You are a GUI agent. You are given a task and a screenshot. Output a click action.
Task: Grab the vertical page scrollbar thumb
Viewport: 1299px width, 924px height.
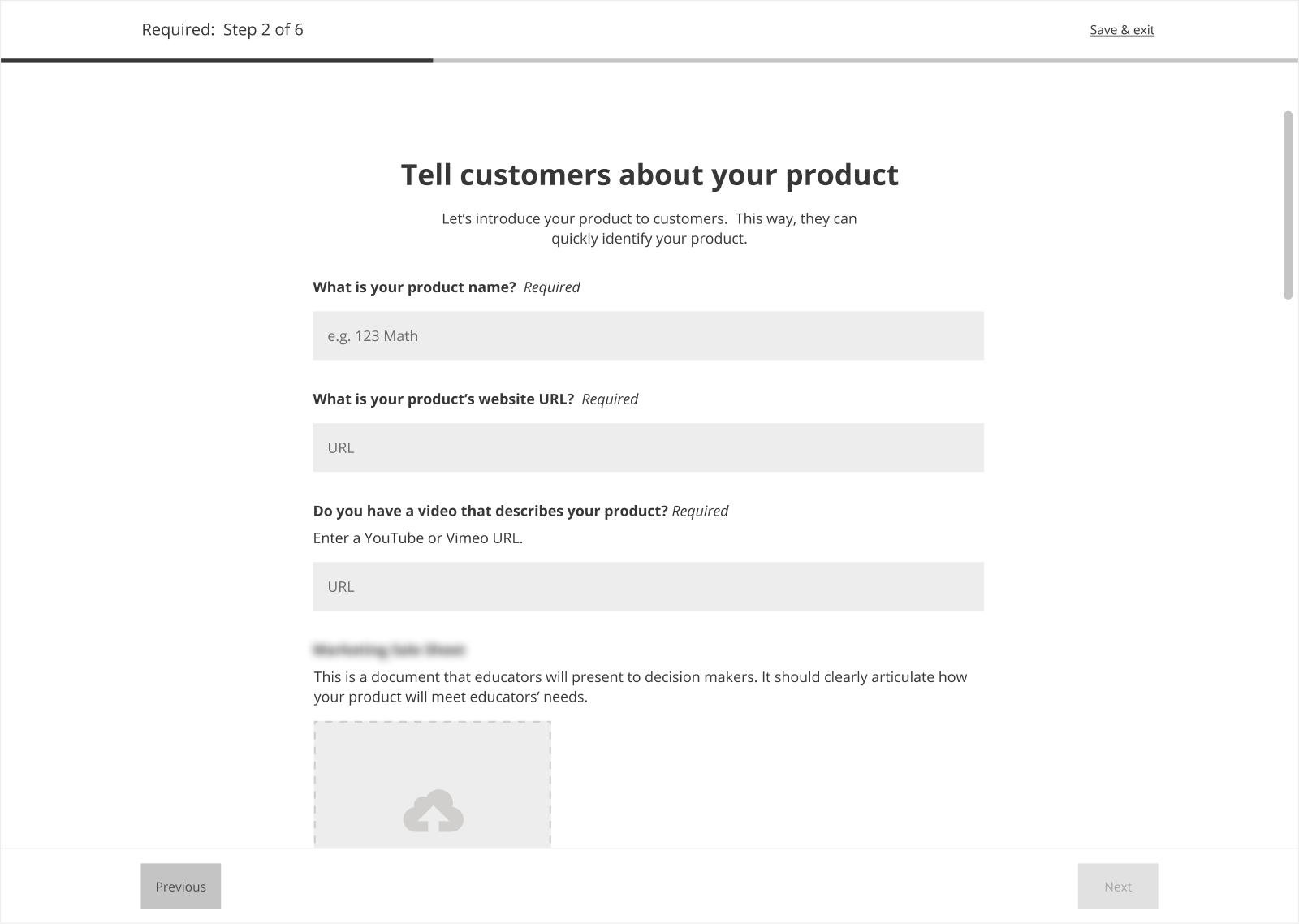(1288, 205)
